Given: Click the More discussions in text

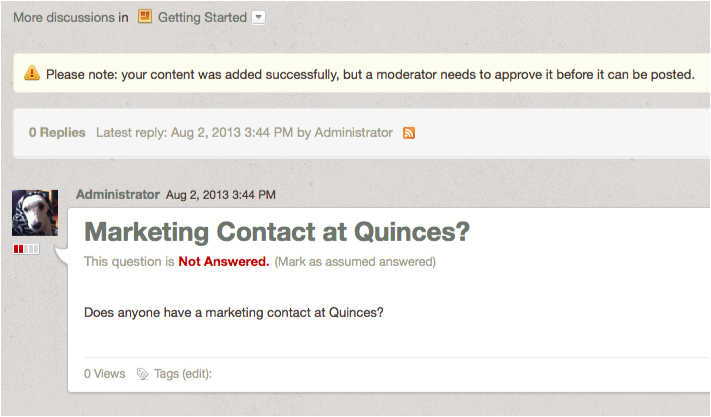Looking at the screenshot, I should [71, 17].
